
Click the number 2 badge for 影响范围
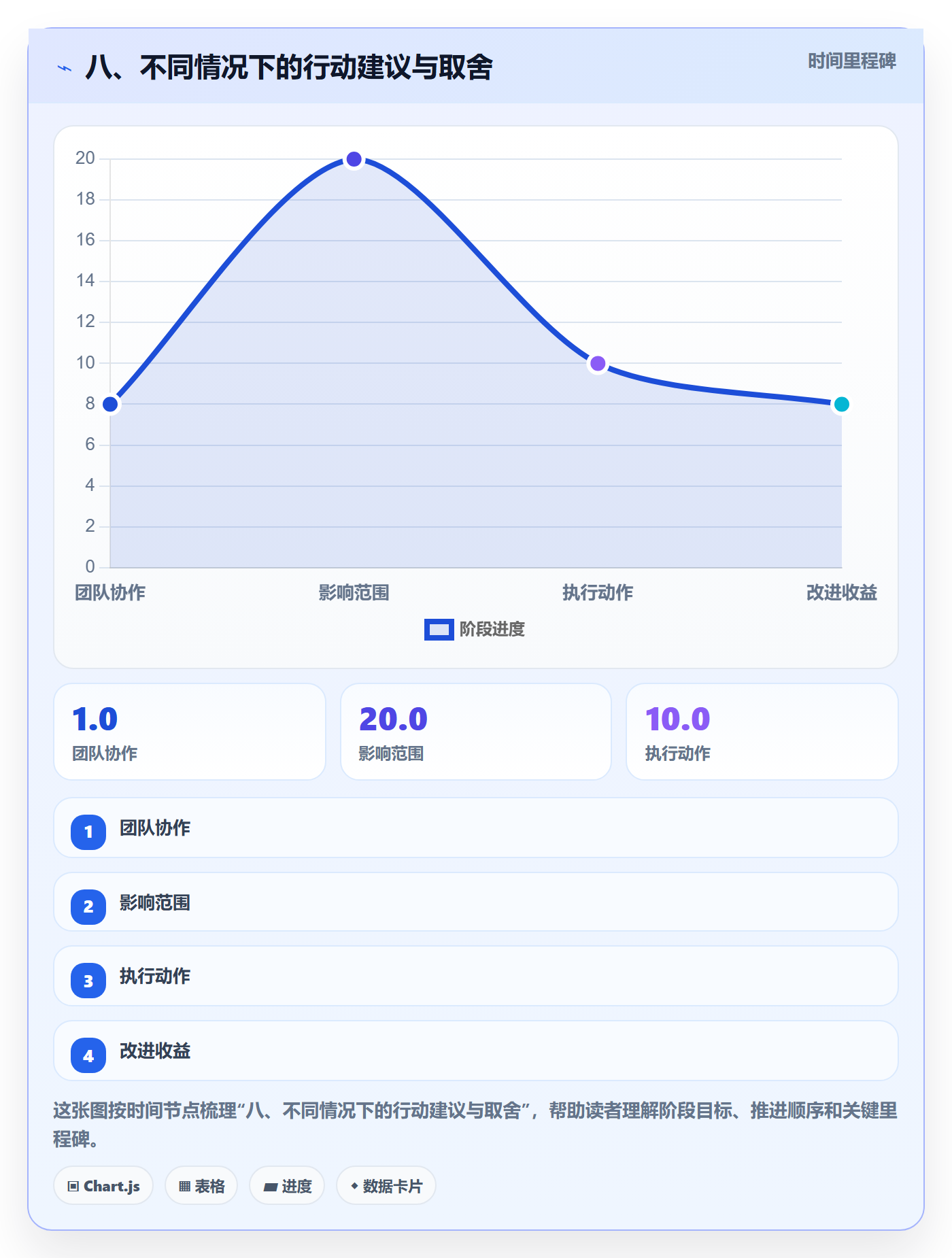click(x=88, y=906)
